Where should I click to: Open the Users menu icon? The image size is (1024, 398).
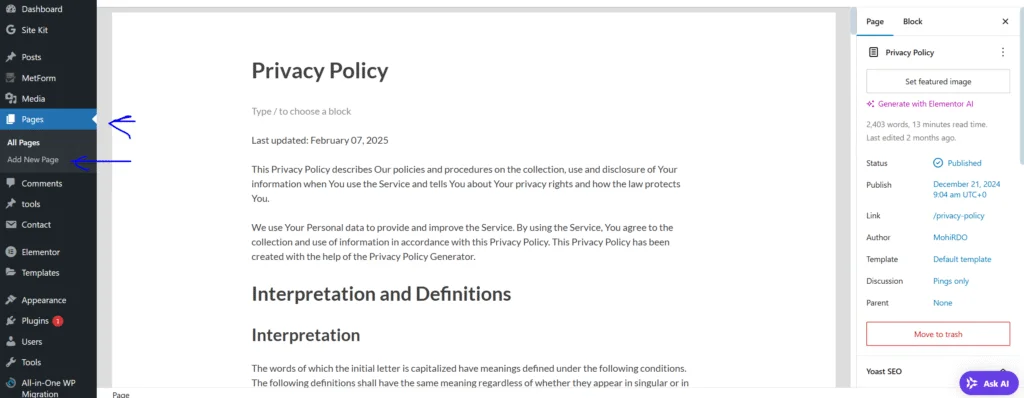[10, 342]
